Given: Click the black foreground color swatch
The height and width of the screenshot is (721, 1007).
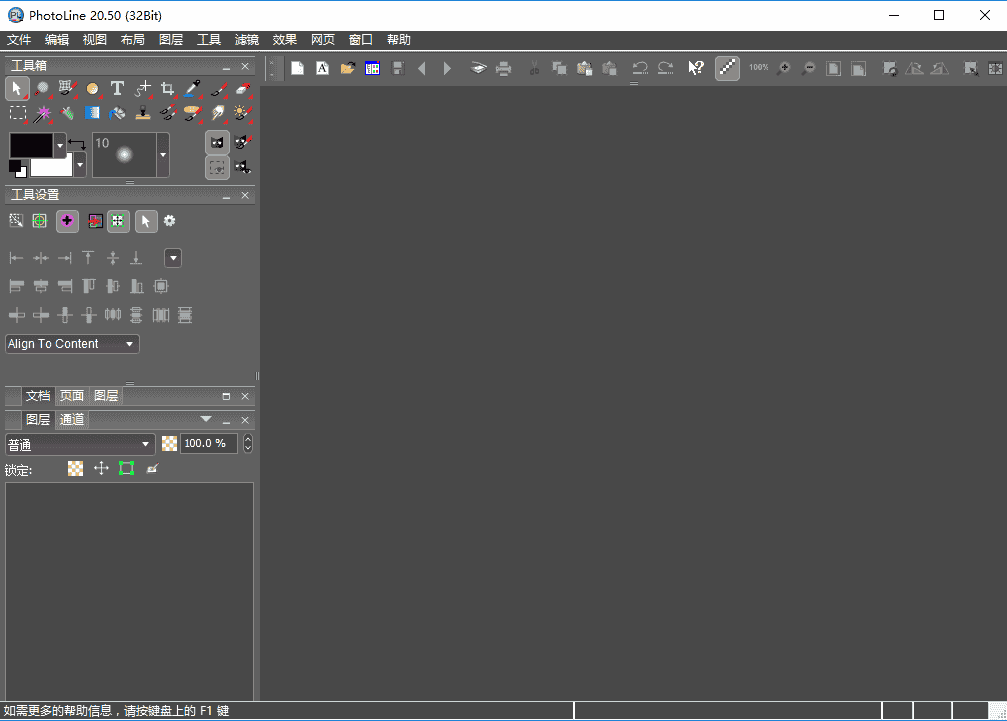Looking at the screenshot, I should coord(31,145).
